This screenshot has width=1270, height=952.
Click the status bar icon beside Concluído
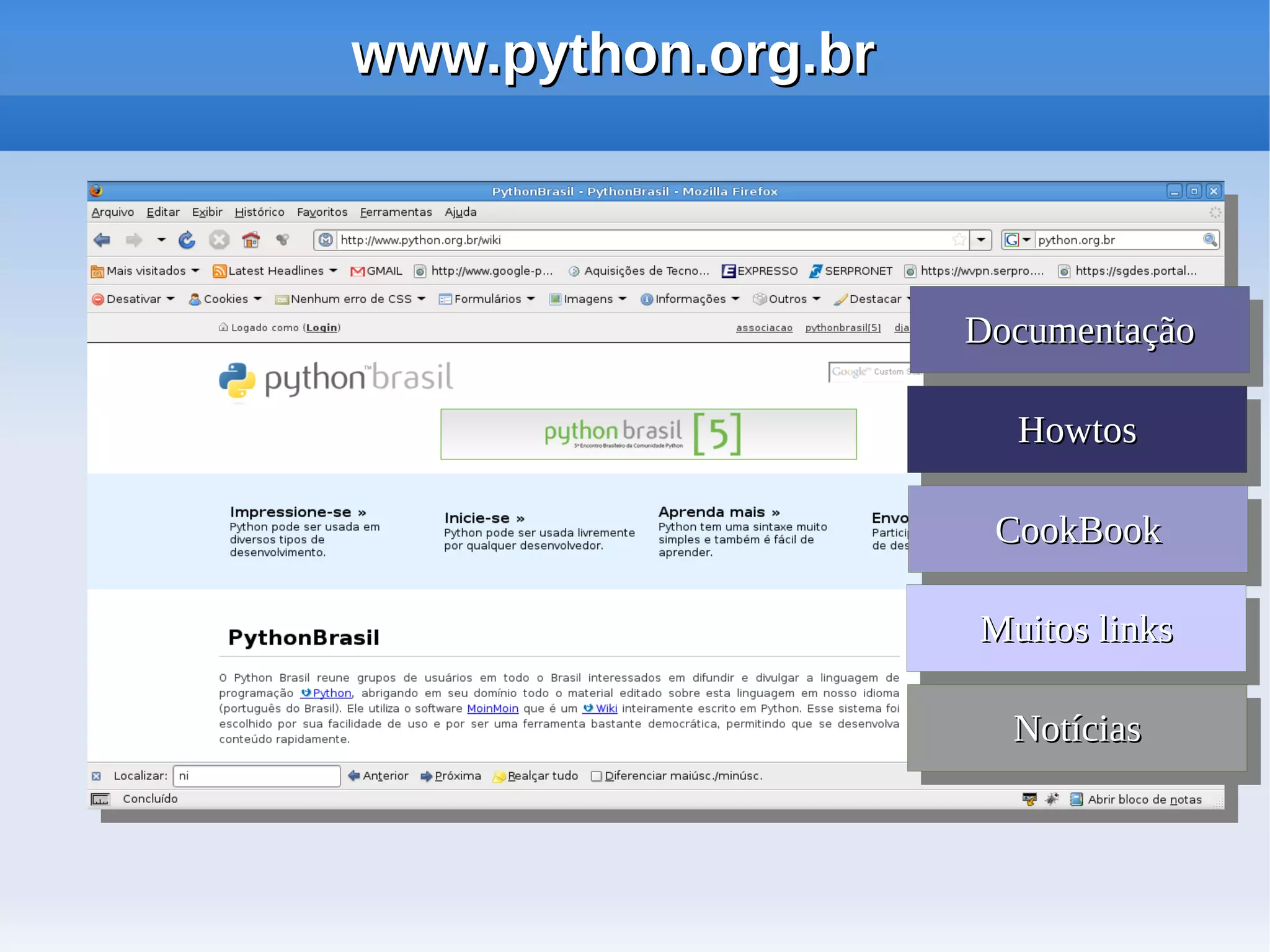tap(100, 799)
